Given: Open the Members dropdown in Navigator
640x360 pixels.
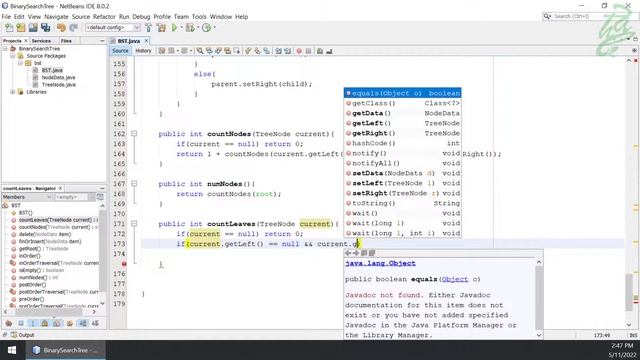Looking at the screenshot, I should 27,197.
